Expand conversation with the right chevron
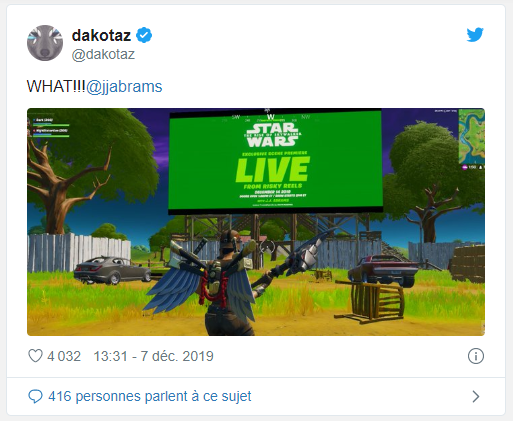This screenshot has width=513, height=421. [x=476, y=396]
